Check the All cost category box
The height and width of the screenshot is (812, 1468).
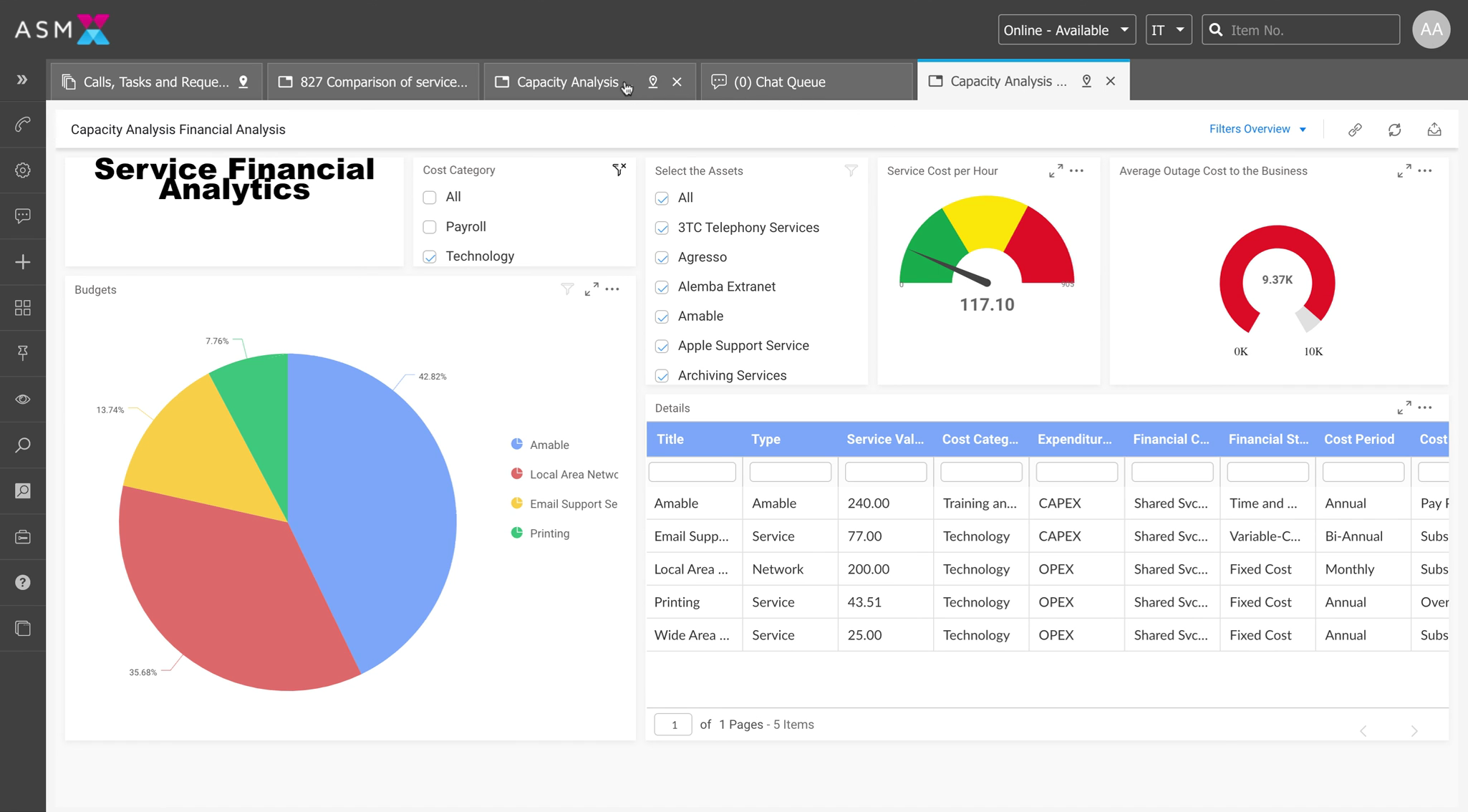pyautogui.click(x=430, y=197)
